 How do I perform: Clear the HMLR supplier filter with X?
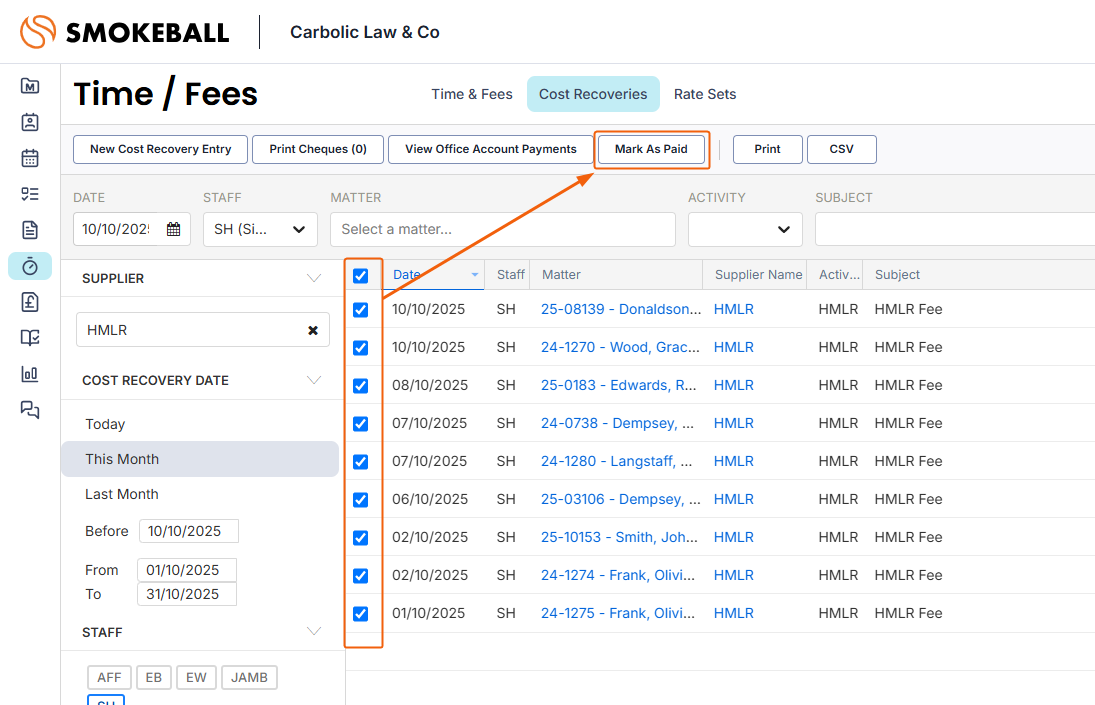coord(313,330)
